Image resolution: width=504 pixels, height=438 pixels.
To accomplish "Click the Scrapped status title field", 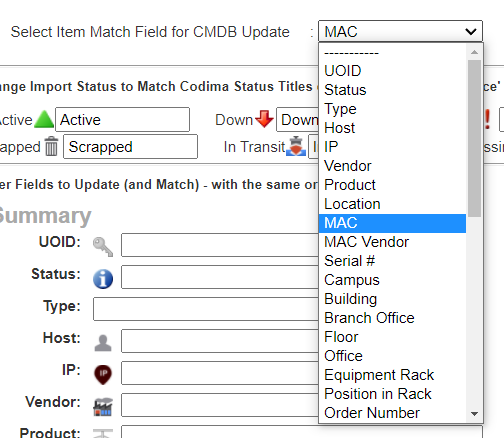I will point(130,147).
